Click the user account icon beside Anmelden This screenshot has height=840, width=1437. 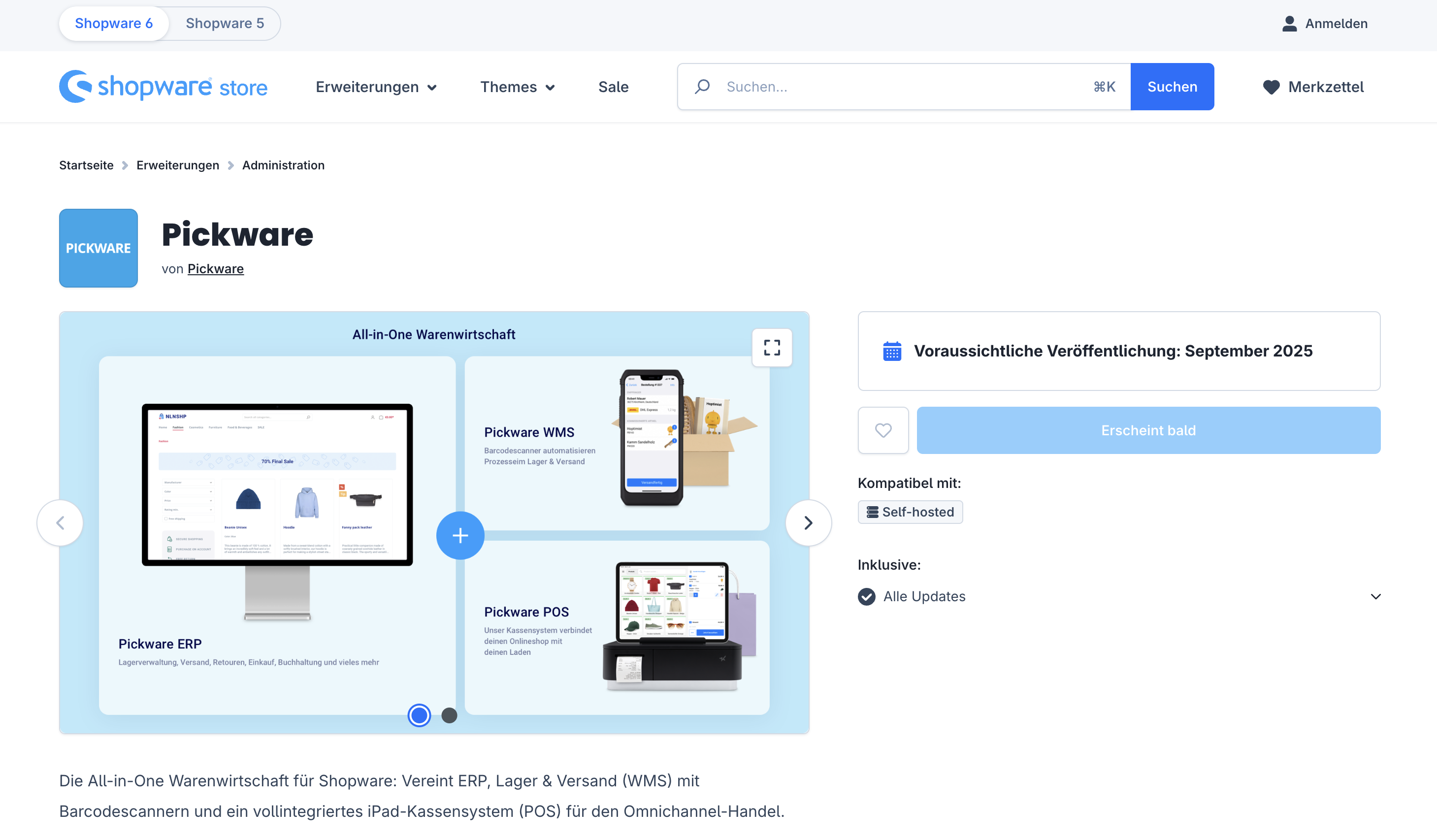pyautogui.click(x=1289, y=23)
